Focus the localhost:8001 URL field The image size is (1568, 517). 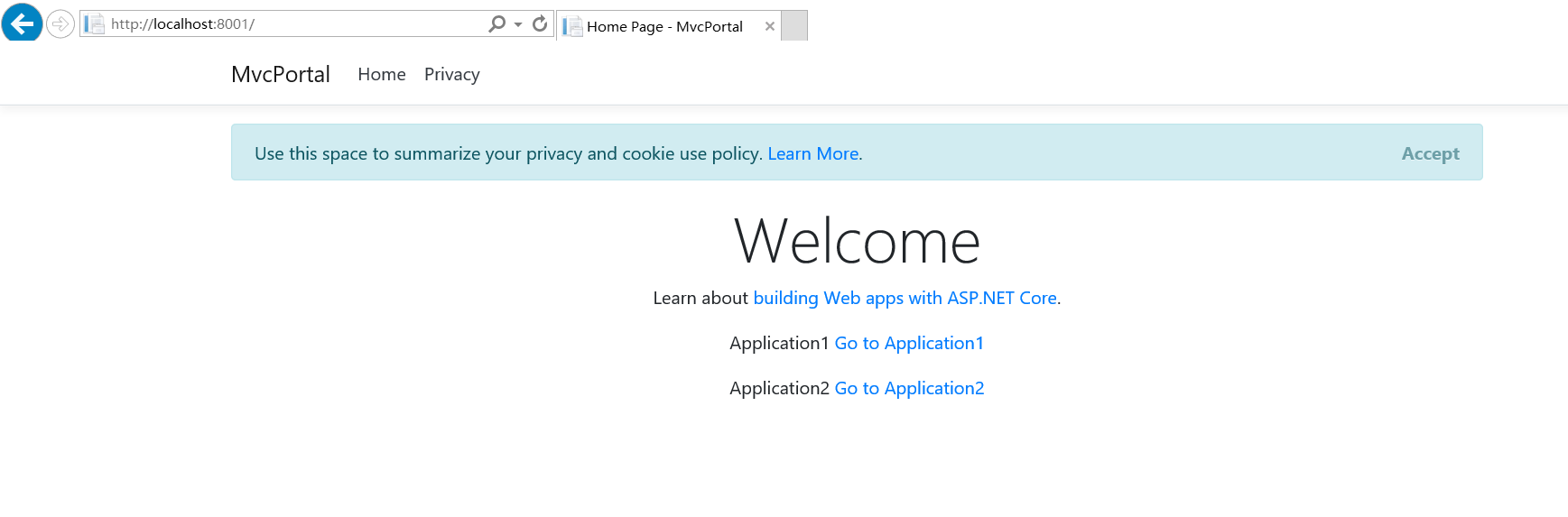click(289, 24)
